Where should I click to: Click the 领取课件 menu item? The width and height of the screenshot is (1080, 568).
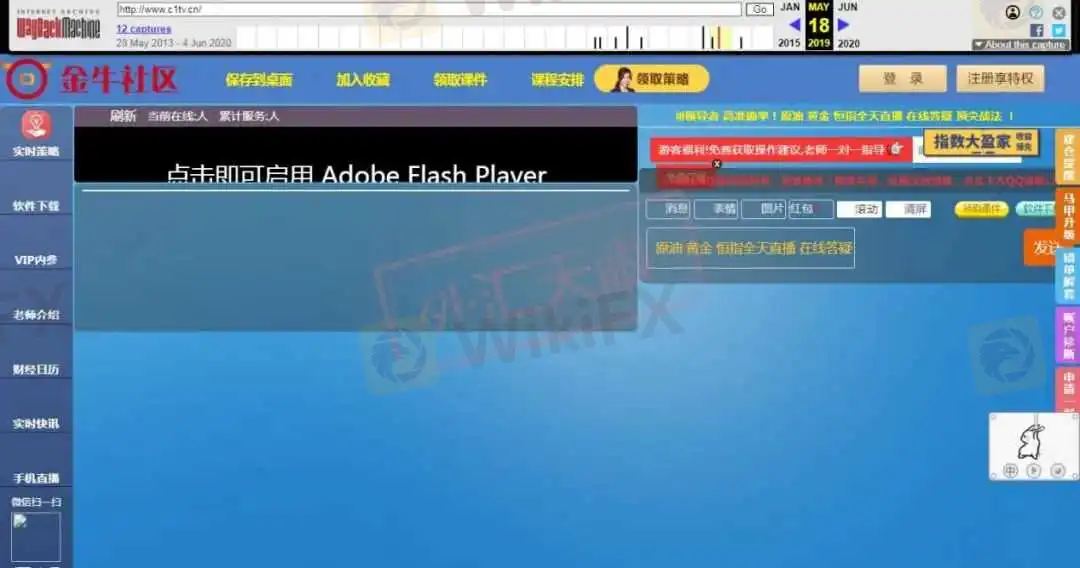pyautogui.click(x=460, y=80)
